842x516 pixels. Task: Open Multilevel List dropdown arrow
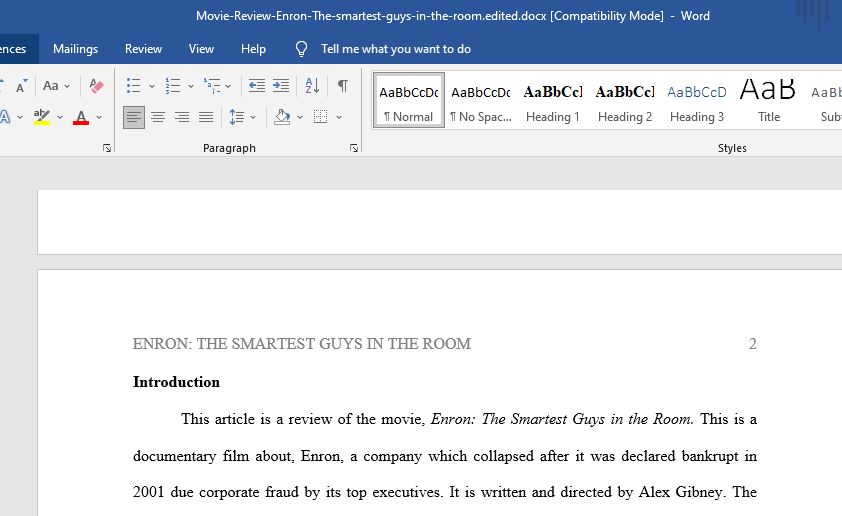(x=228, y=86)
